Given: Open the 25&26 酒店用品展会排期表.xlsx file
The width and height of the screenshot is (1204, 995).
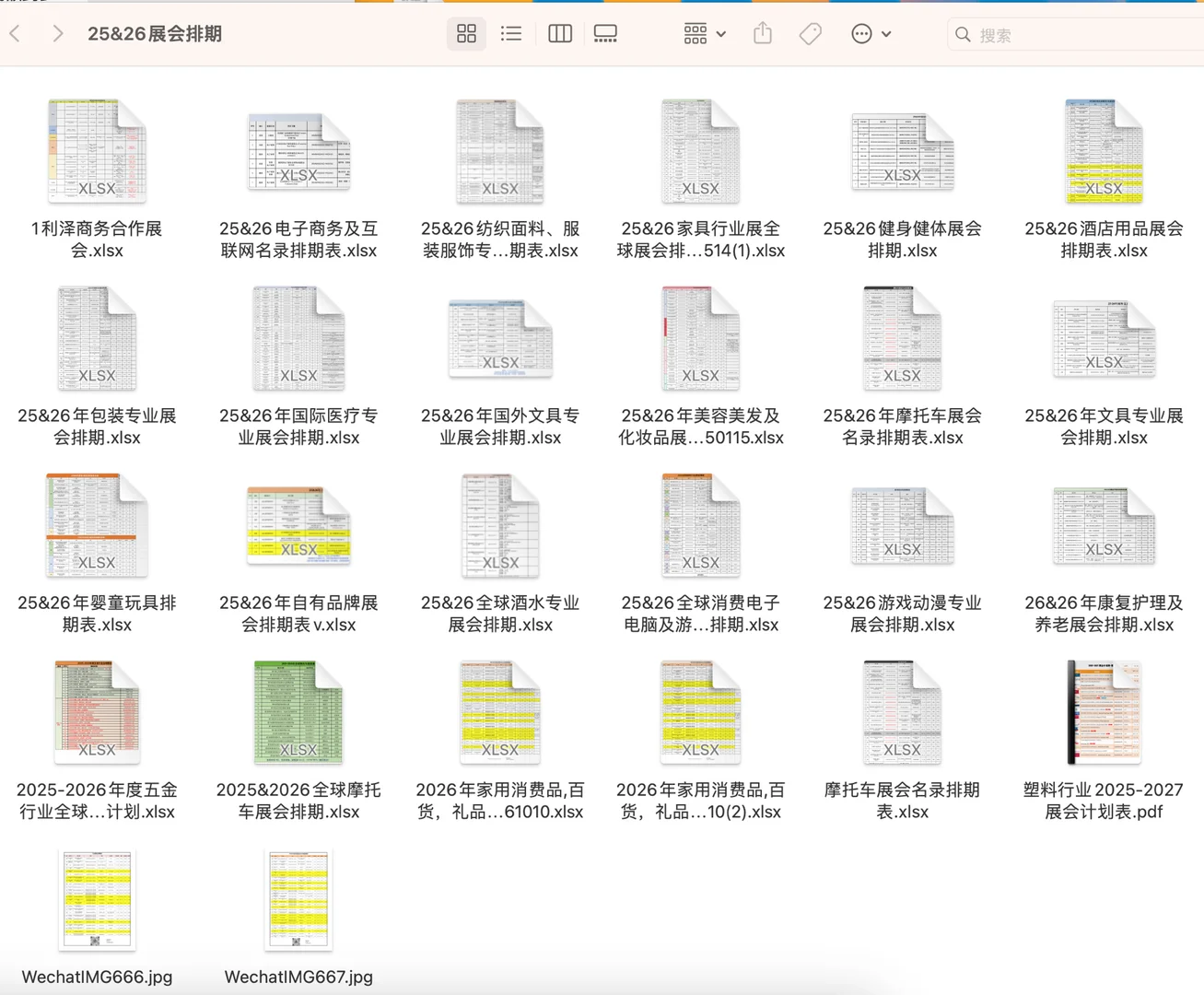Looking at the screenshot, I should click(x=1103, y=152).
